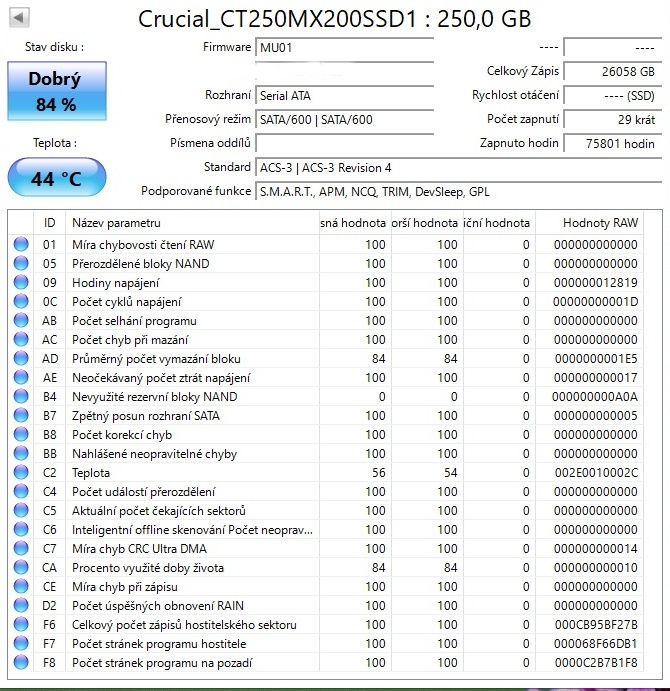Click RAW value 000CB95BF27B
Viewport: 670px width, 691px height.
596,624
